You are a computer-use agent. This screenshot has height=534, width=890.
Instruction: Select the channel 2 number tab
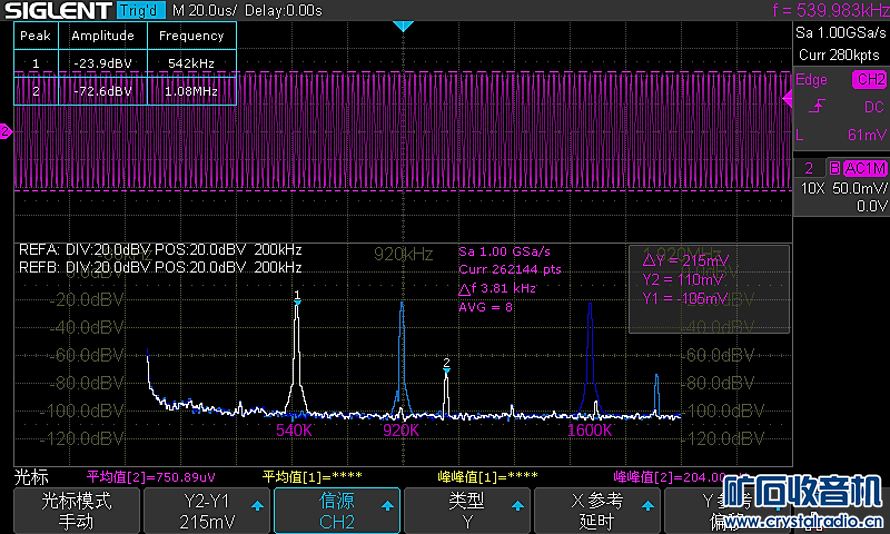click(x=807, y=167)
